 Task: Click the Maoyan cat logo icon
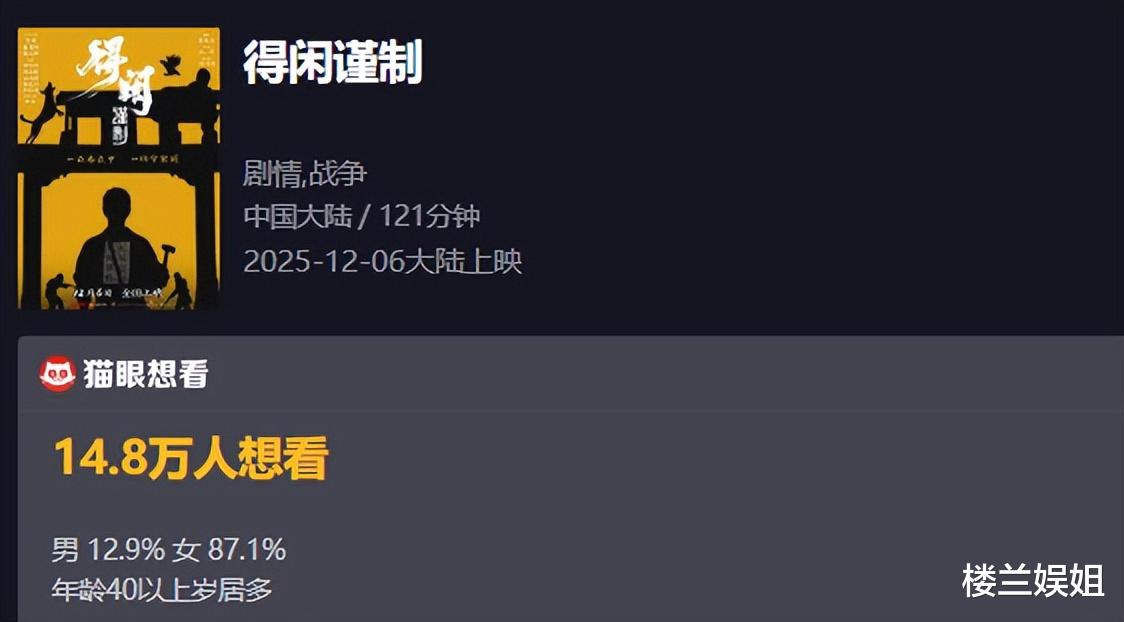pos(57,374)
